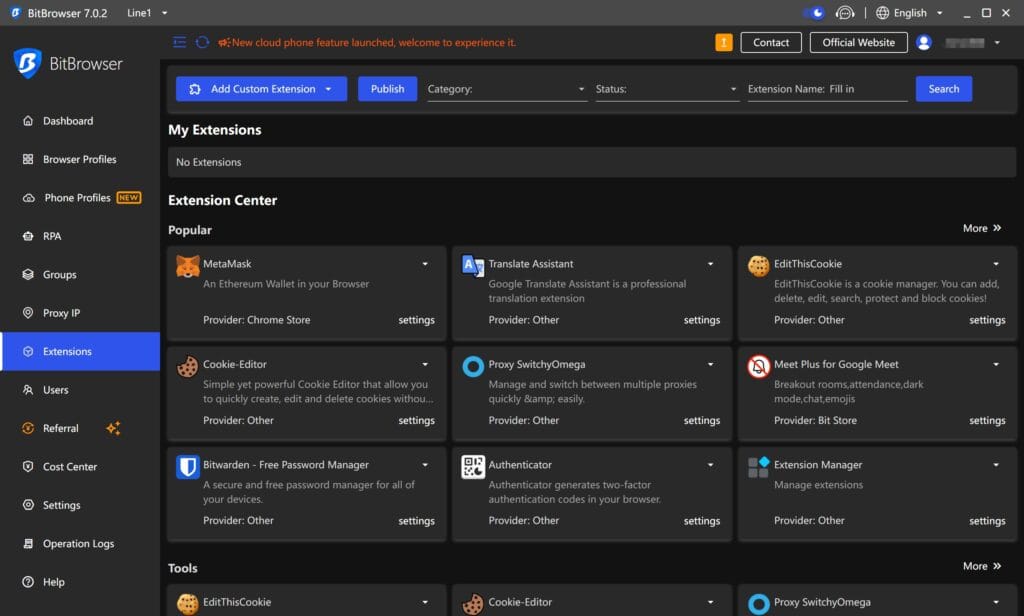Expand the Authenticator card dropdown arrow
Screen dimensions: 1024x616
pos(711,464)
